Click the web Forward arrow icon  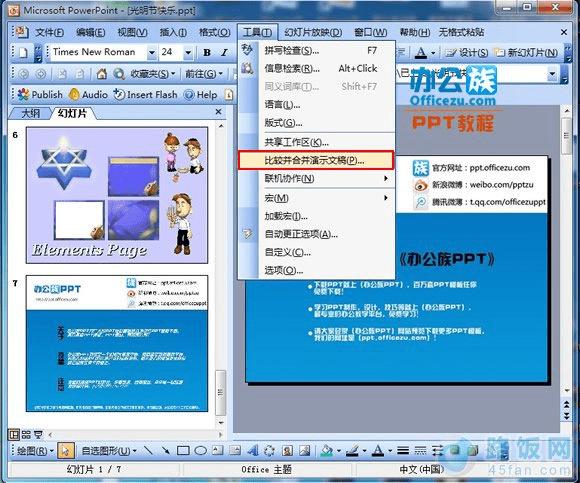(x=41, y=74)
